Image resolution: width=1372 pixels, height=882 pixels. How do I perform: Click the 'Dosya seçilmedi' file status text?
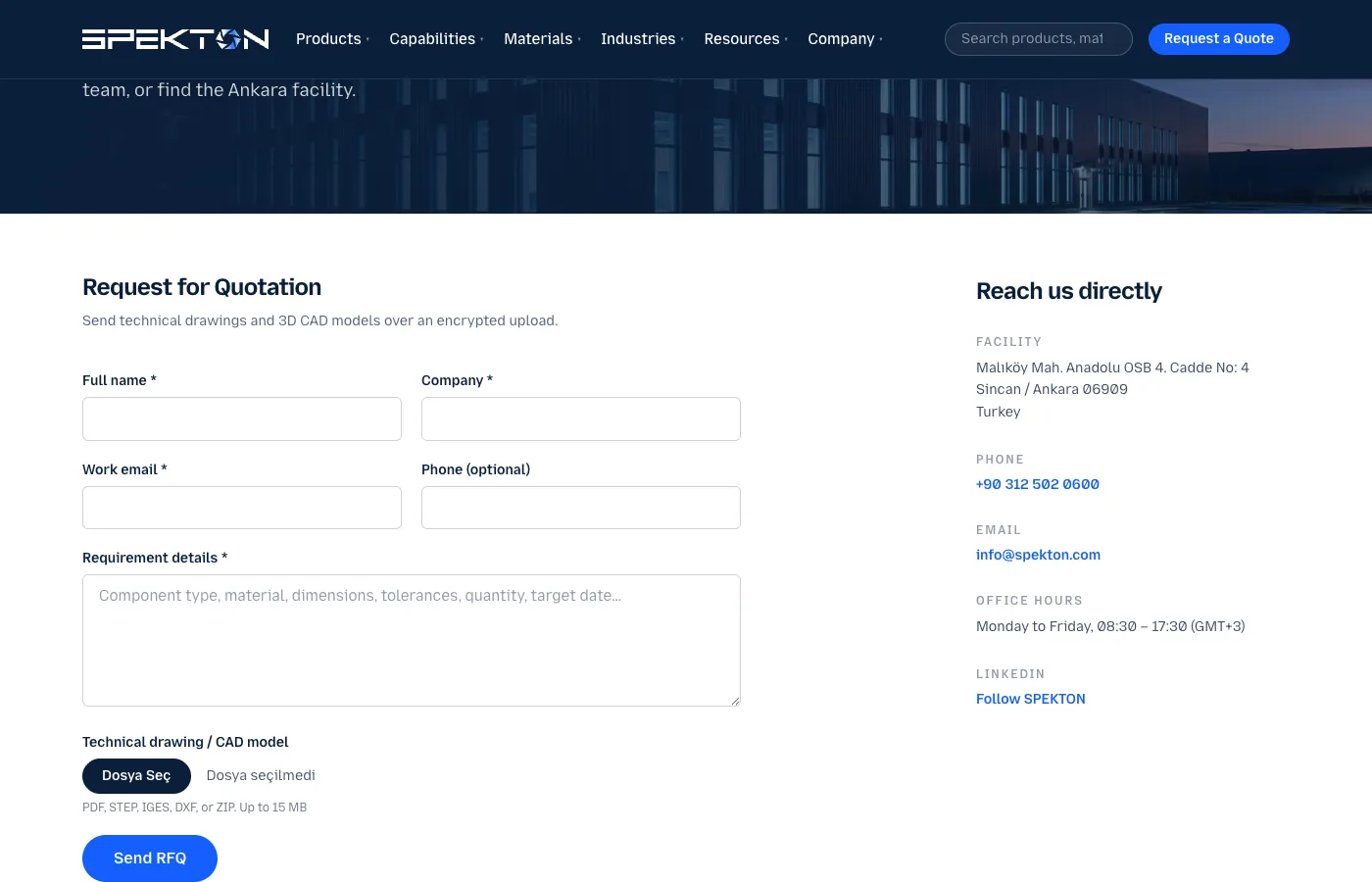click(x=261, y=776)
